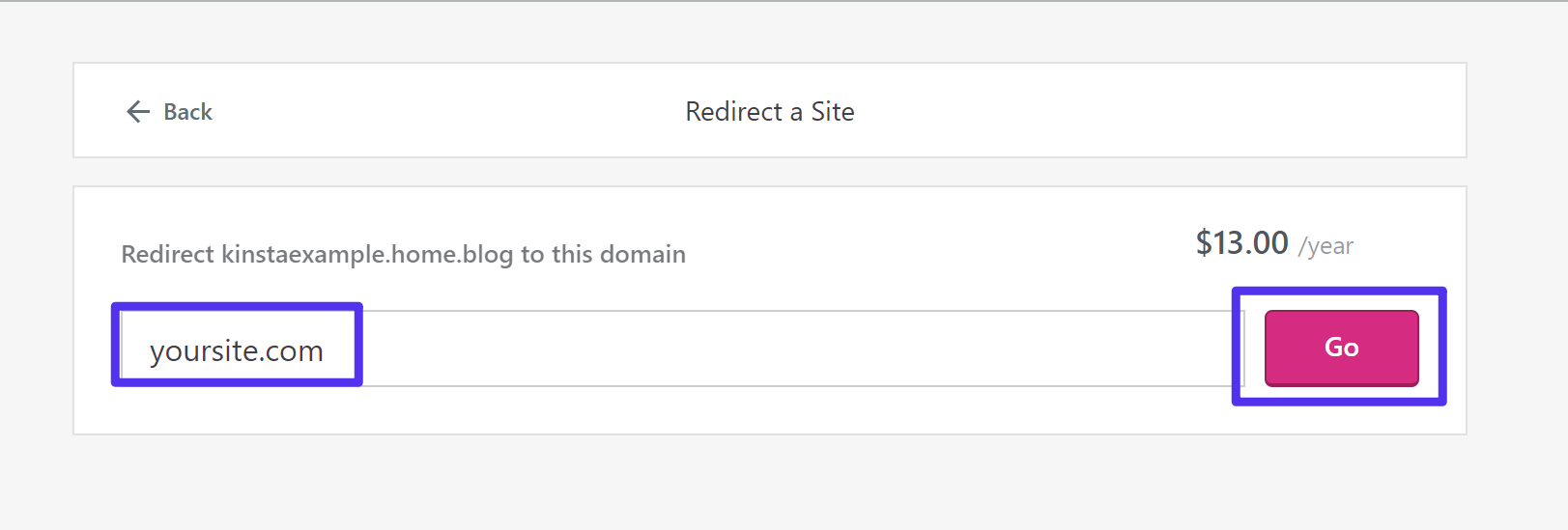Click the Go label on the pink button
The image size is (1568, 530).
pos(1341,348)
